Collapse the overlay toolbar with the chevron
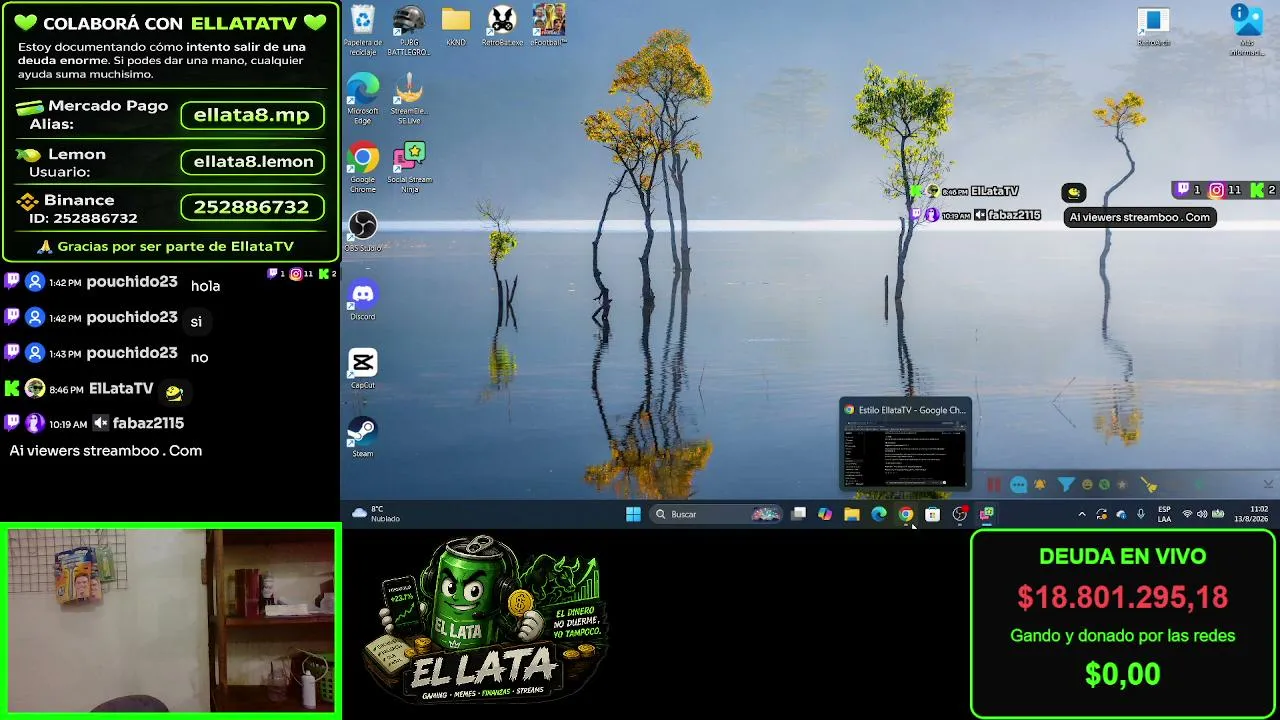The height and width of the screenshot is (720, 1280). pos(1268,485)
